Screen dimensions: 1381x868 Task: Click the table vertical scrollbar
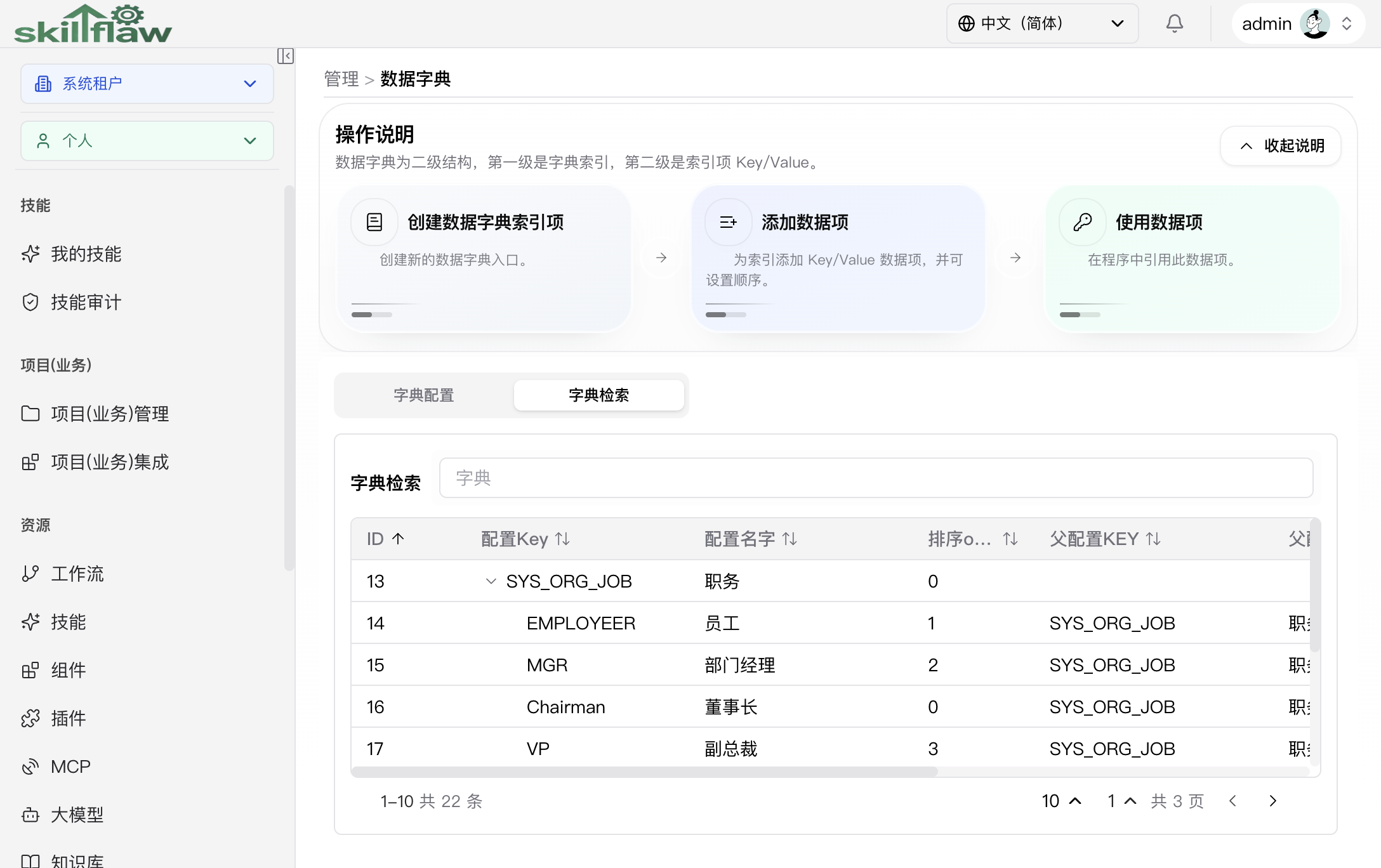point(1315,585)
